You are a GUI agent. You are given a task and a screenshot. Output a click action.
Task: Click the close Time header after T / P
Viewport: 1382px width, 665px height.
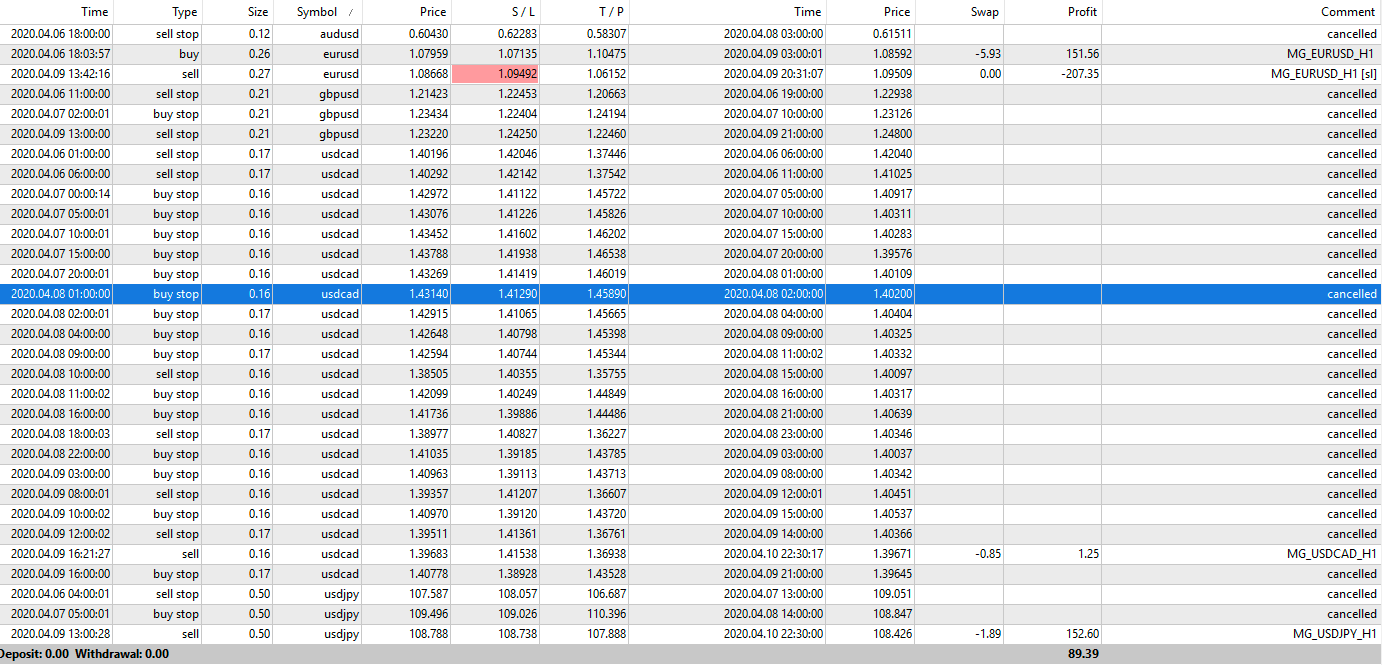click(x=808, y=12)
